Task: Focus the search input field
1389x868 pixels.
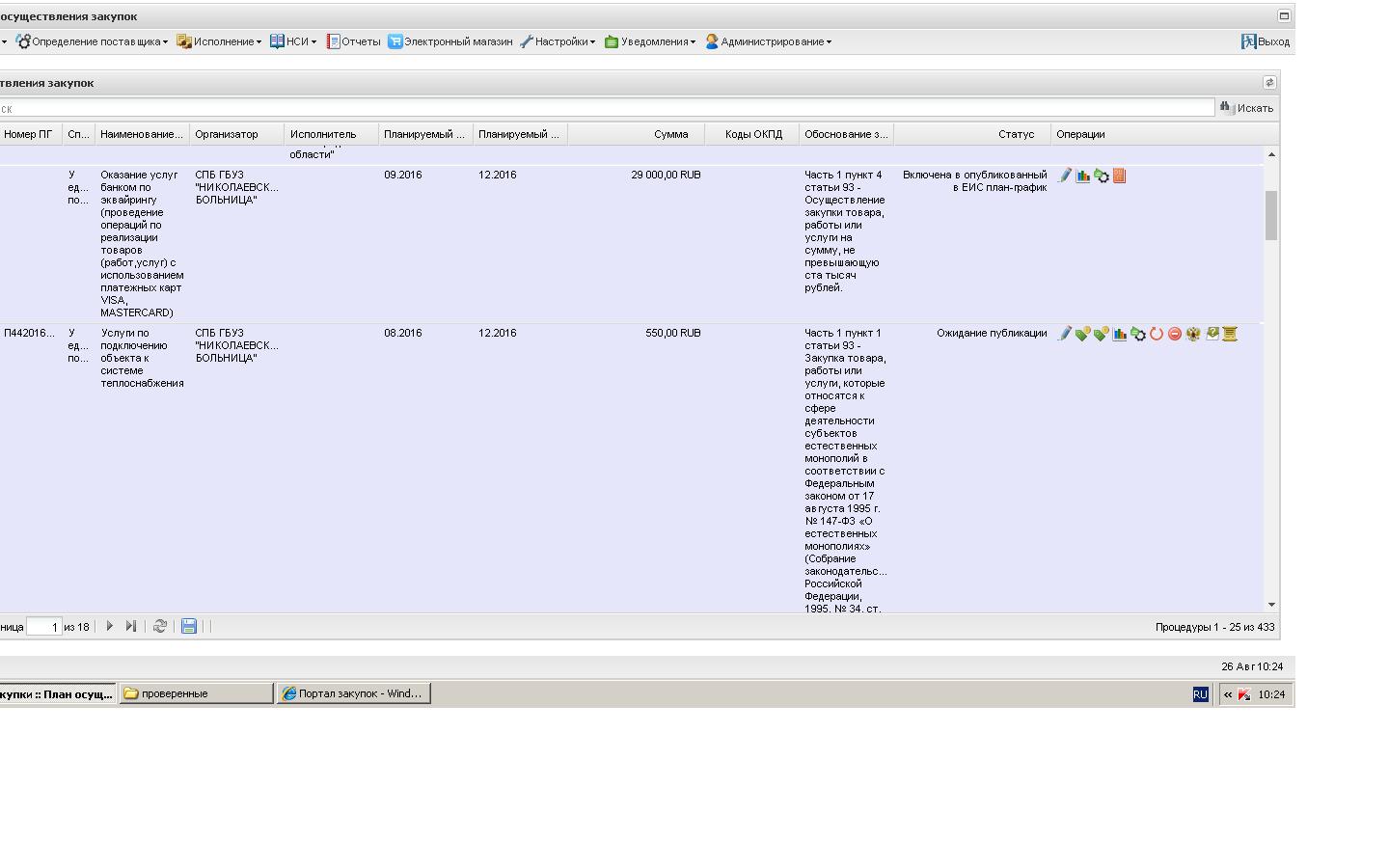Action: click(x=606, y=108)
